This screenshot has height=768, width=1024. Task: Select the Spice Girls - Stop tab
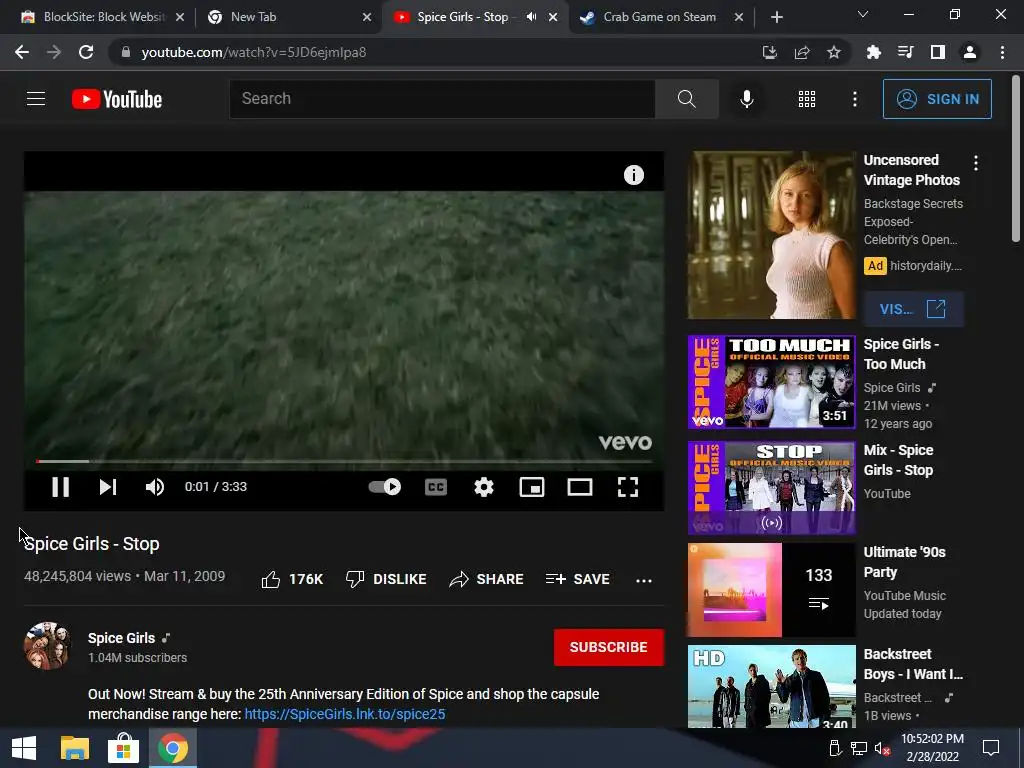click(x=462, y=17)
